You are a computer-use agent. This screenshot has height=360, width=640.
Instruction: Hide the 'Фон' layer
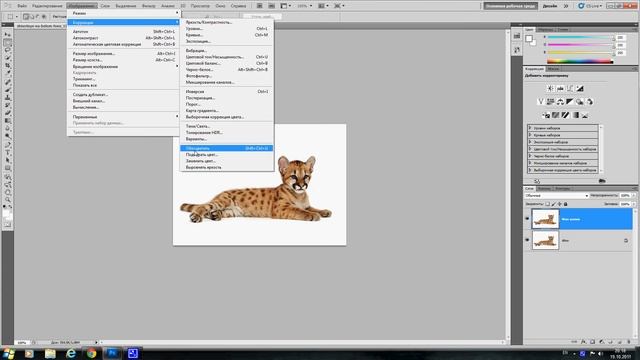coord(527,240)
